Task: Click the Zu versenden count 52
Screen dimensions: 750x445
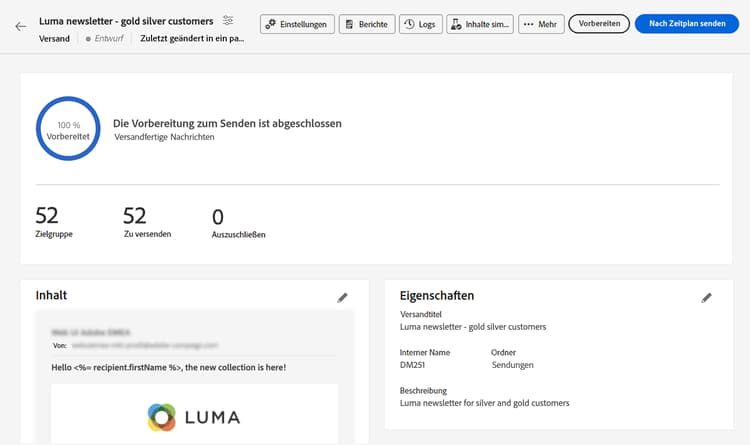Action: tap(135, 215)
